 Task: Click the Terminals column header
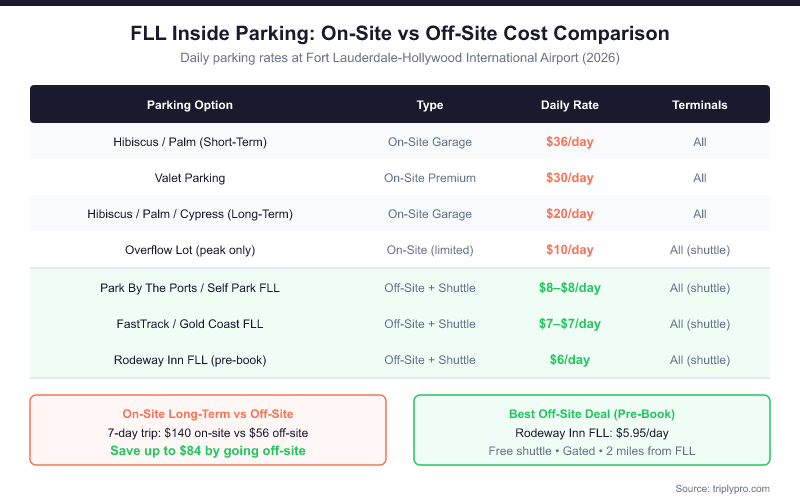tap(699, 105)
